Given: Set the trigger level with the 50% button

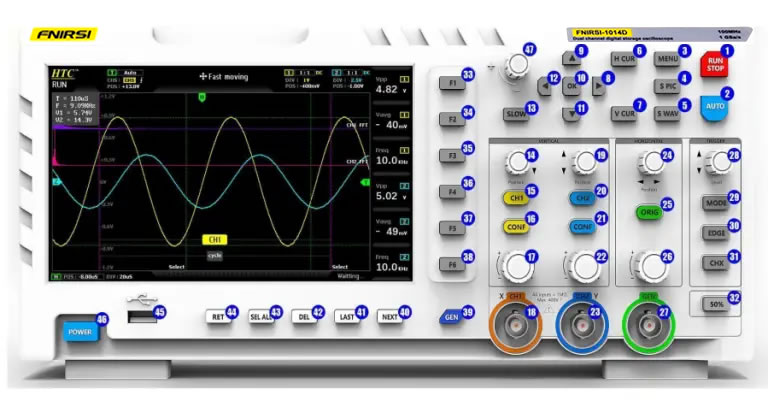Looking at the screenshot, I should [716, 304].
